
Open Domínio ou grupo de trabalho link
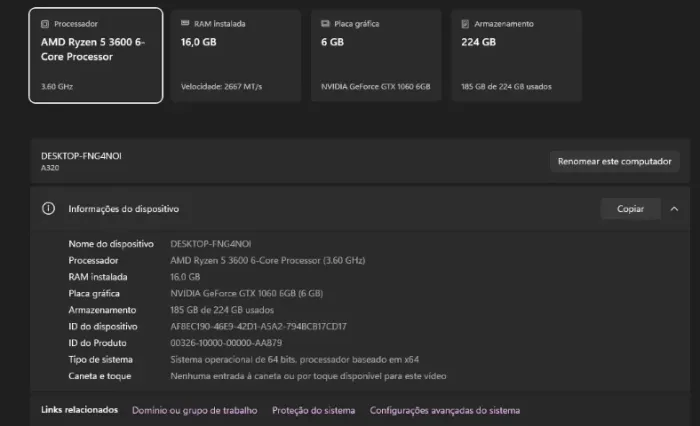tap(195, 410)
